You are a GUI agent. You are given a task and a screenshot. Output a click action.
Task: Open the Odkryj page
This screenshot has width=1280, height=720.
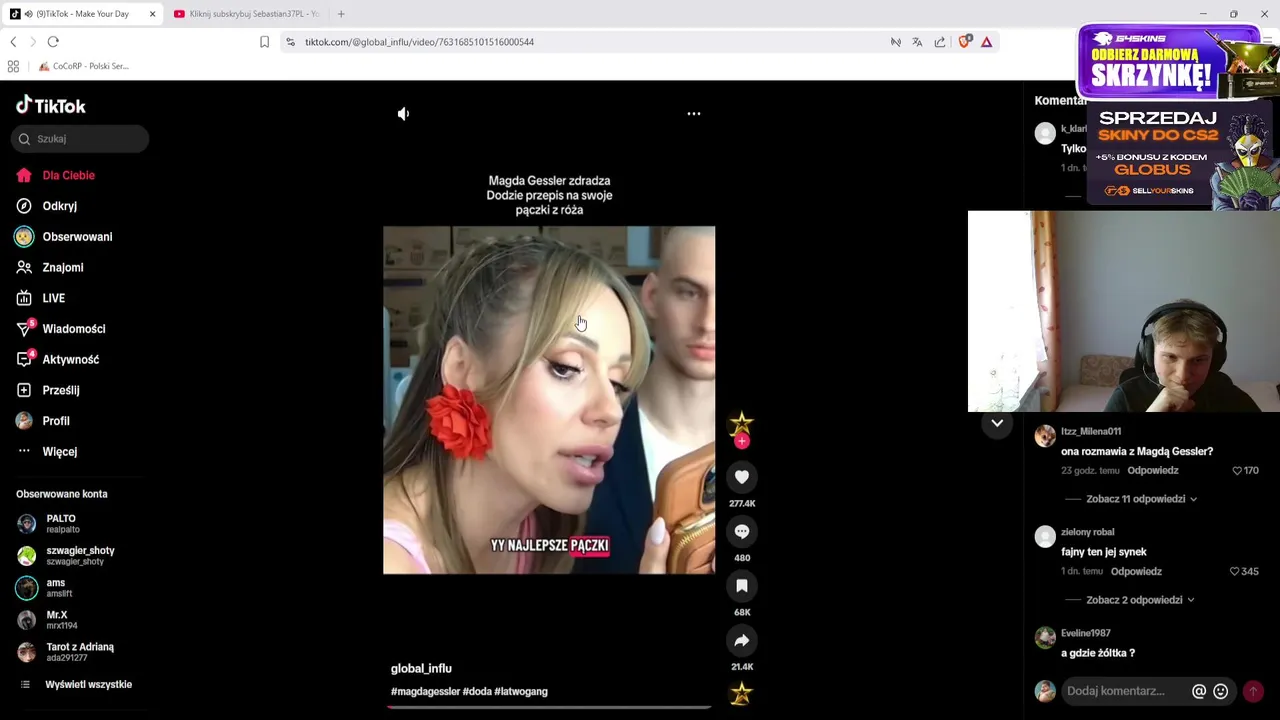click(60, 206)
